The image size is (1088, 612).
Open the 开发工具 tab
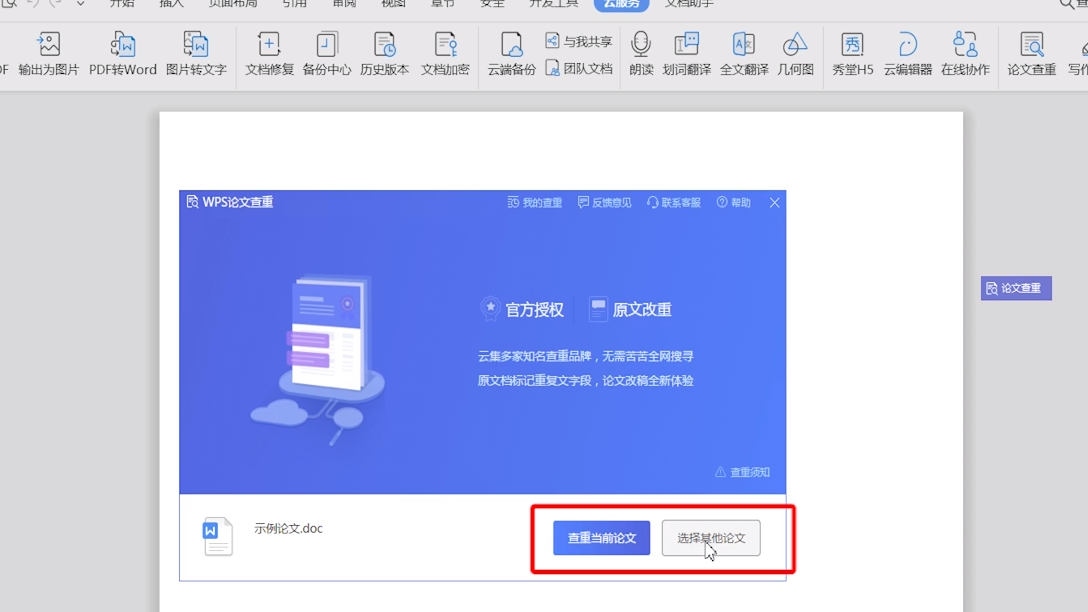(554, 4)
